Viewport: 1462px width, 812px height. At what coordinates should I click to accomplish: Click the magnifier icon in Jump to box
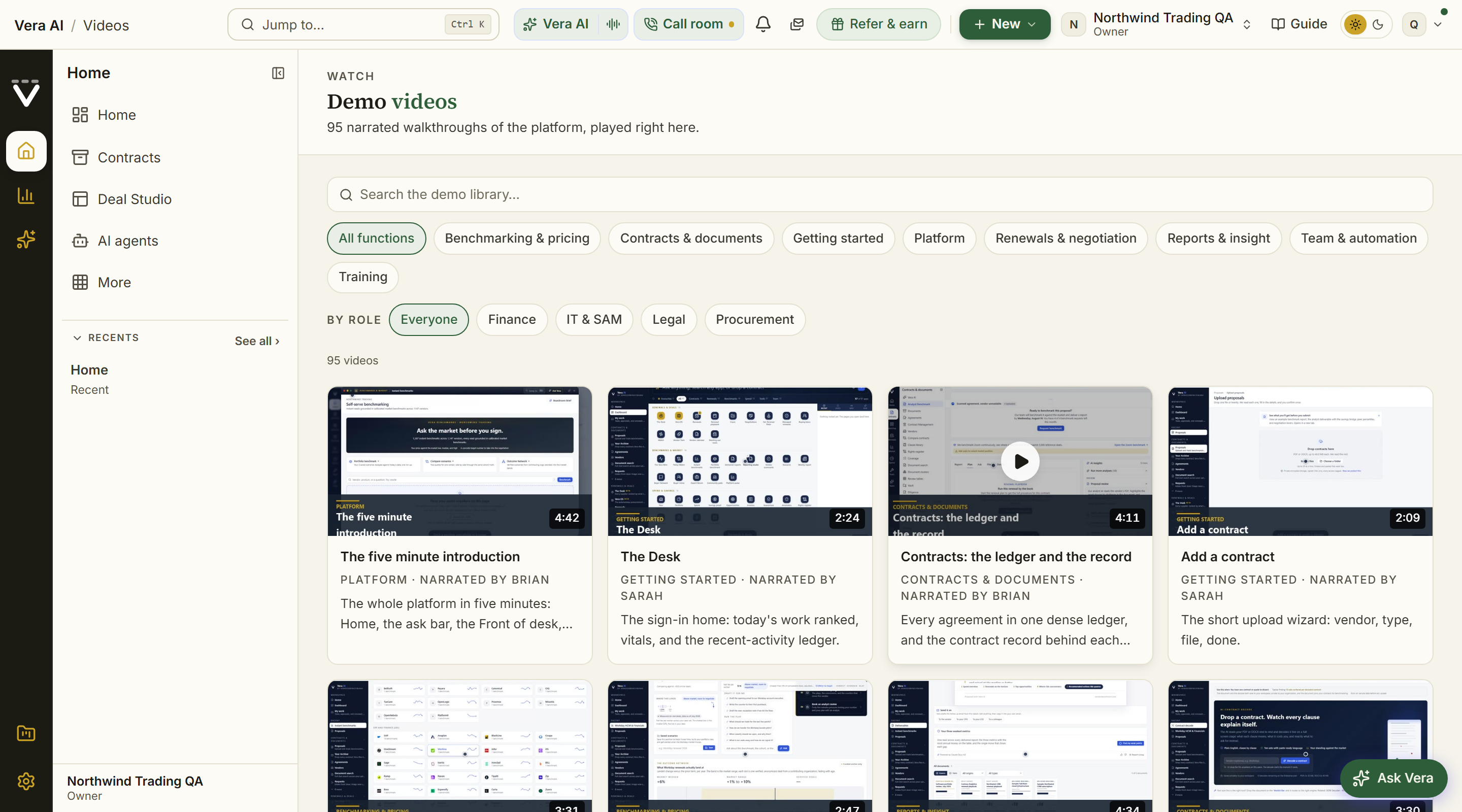247,24
